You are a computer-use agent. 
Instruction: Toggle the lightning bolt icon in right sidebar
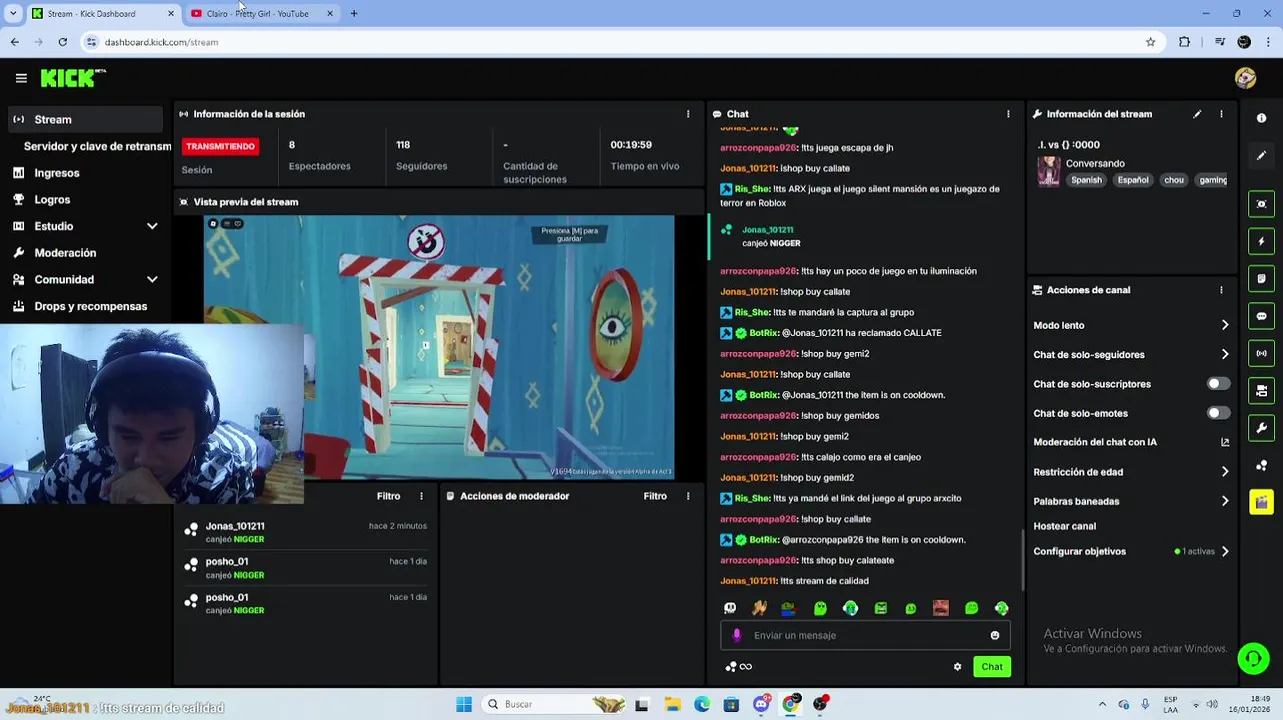[x=1261, y=241]
